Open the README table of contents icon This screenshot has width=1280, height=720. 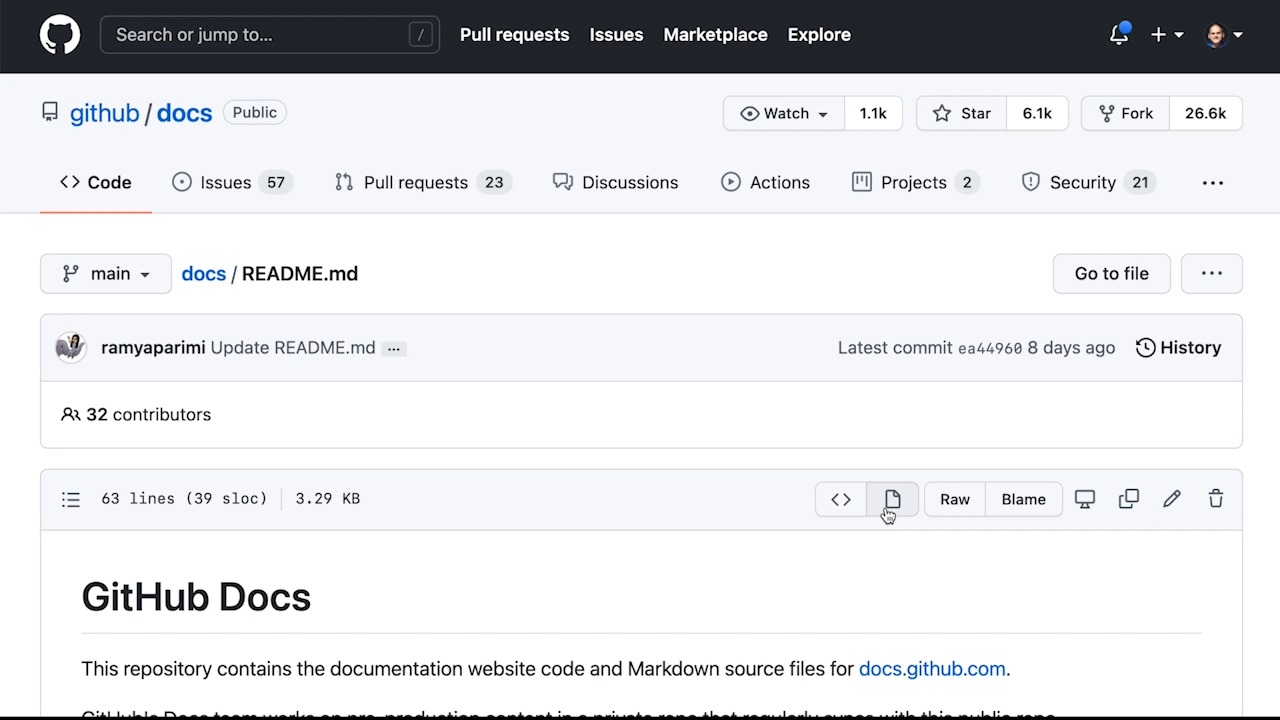click(x=70, y=498)
